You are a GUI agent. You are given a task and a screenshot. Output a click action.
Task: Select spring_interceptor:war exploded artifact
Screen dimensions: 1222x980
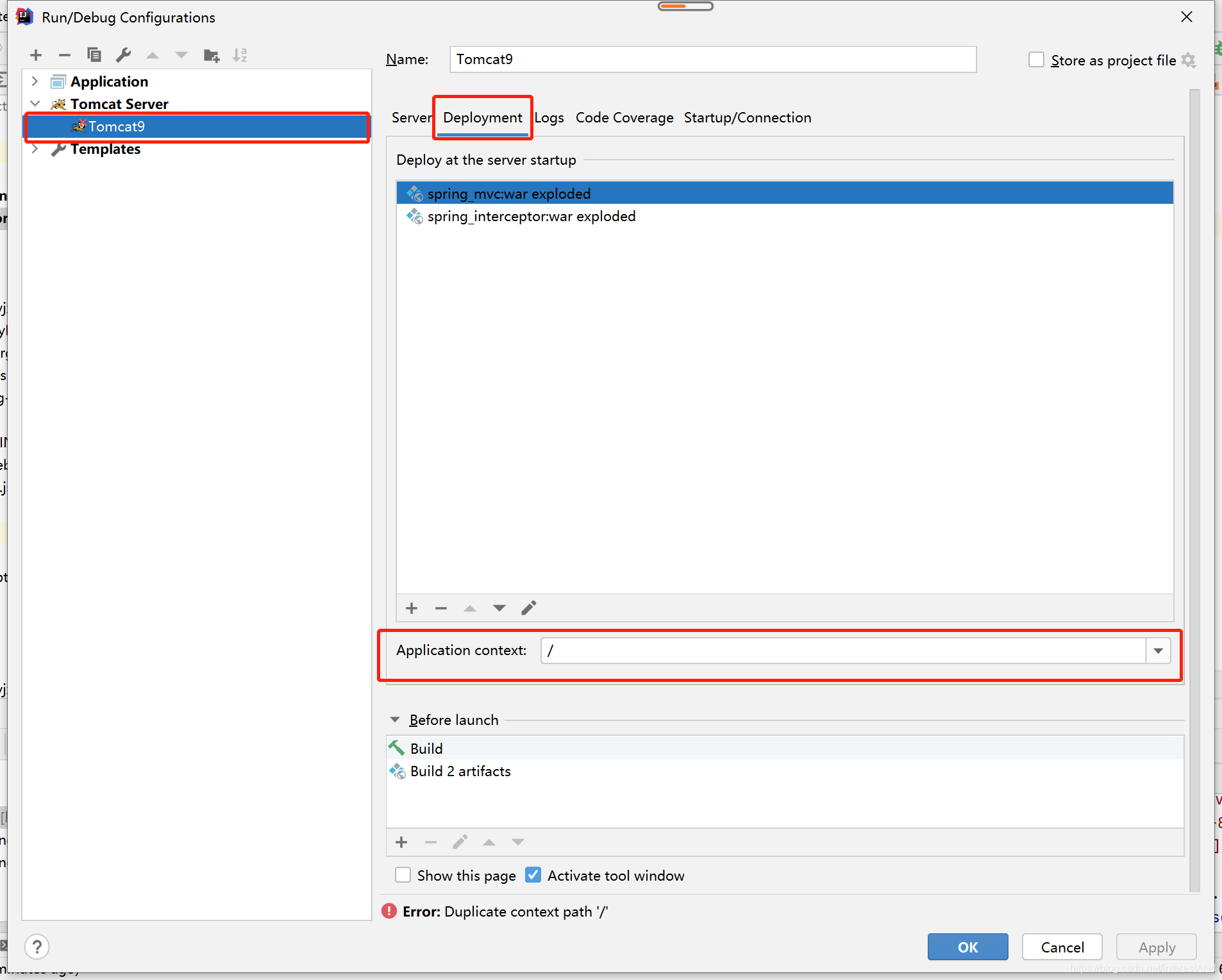tap(785, 216)
